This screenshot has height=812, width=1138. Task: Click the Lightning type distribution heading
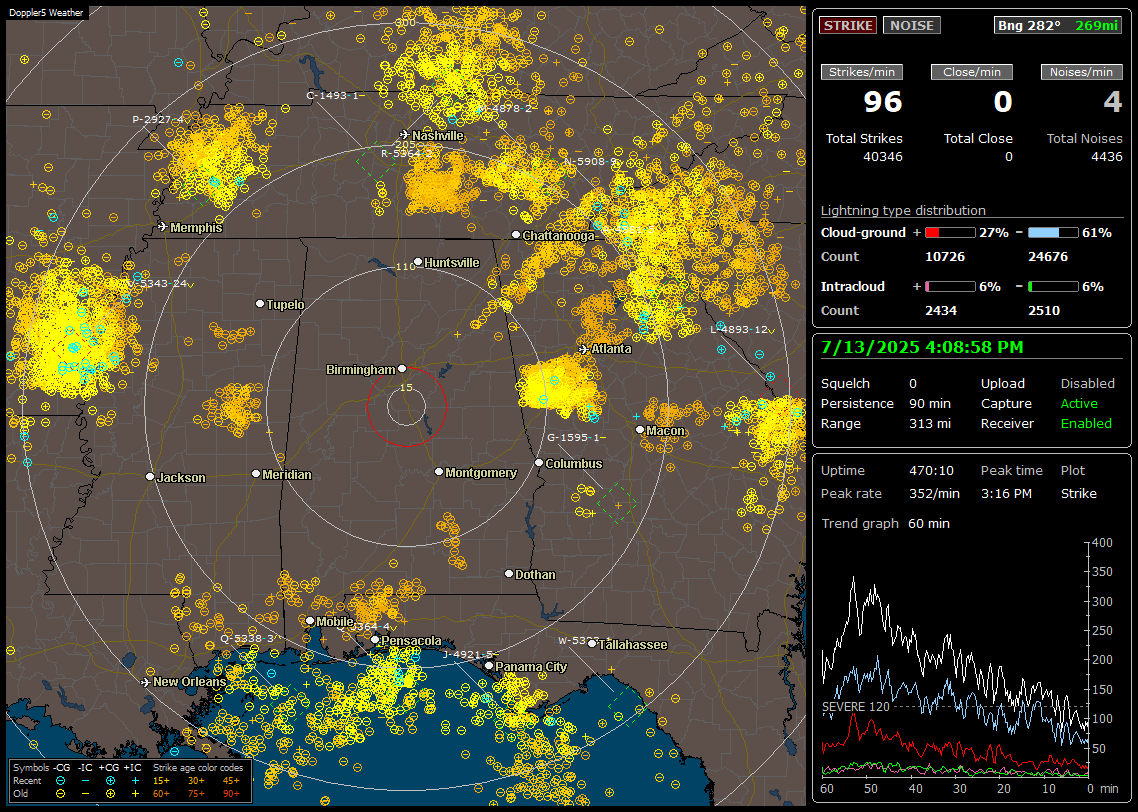(903, 210)
